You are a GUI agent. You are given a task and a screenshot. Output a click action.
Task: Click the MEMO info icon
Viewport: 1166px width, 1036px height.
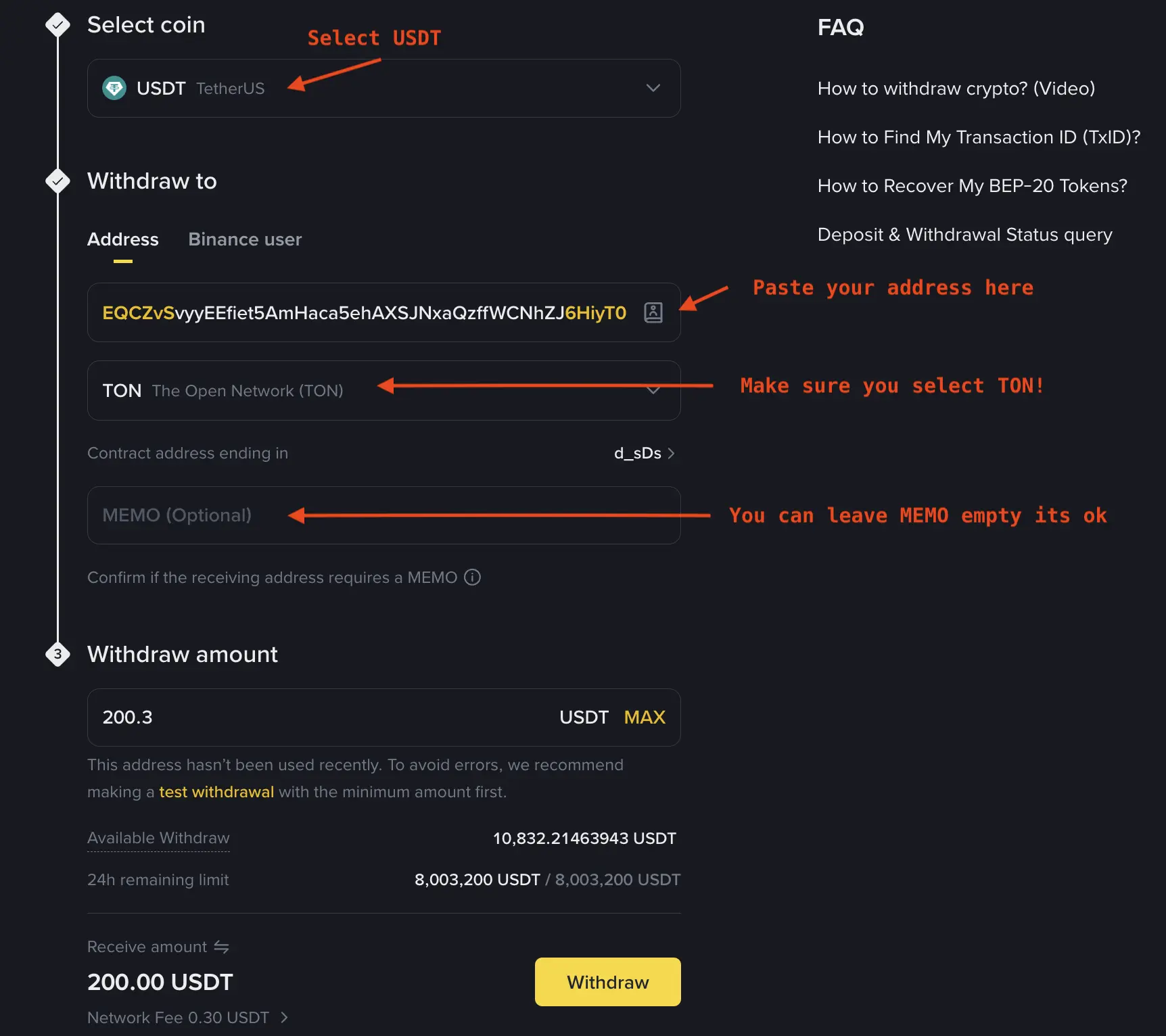point(472,577)
